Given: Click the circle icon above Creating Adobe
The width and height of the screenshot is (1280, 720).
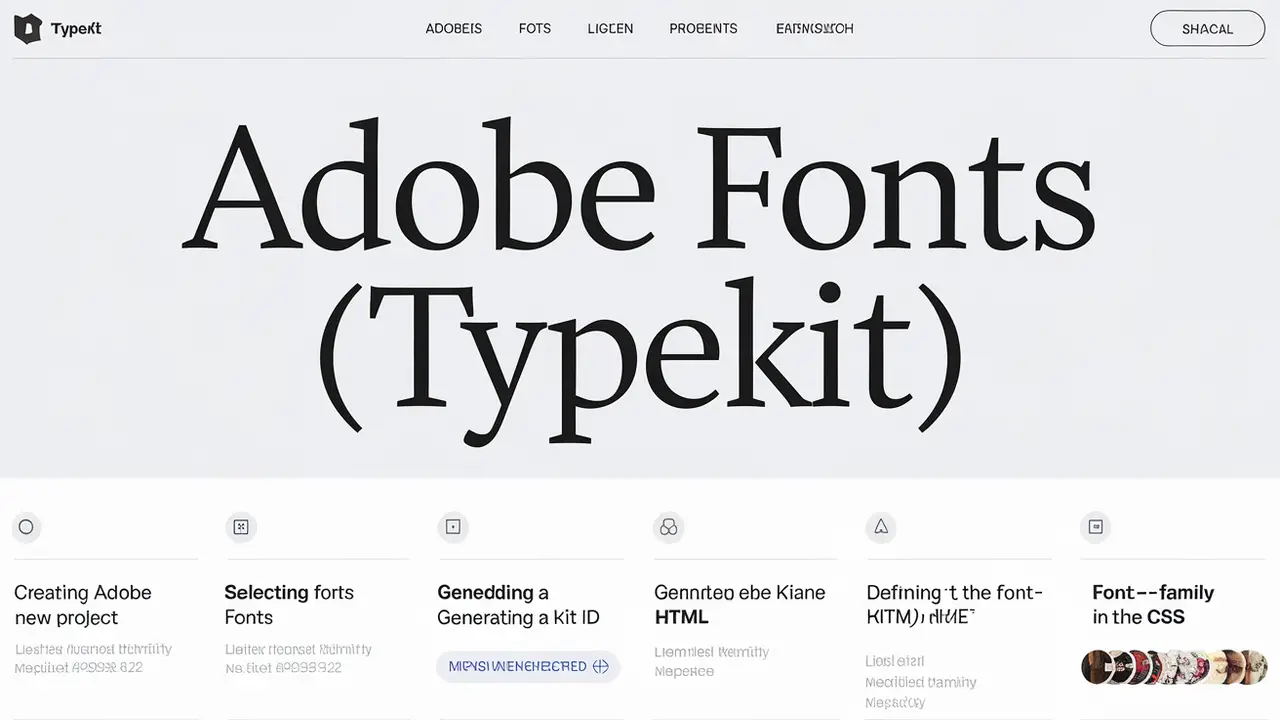Looking at the screenshot, I should [26, 527].
